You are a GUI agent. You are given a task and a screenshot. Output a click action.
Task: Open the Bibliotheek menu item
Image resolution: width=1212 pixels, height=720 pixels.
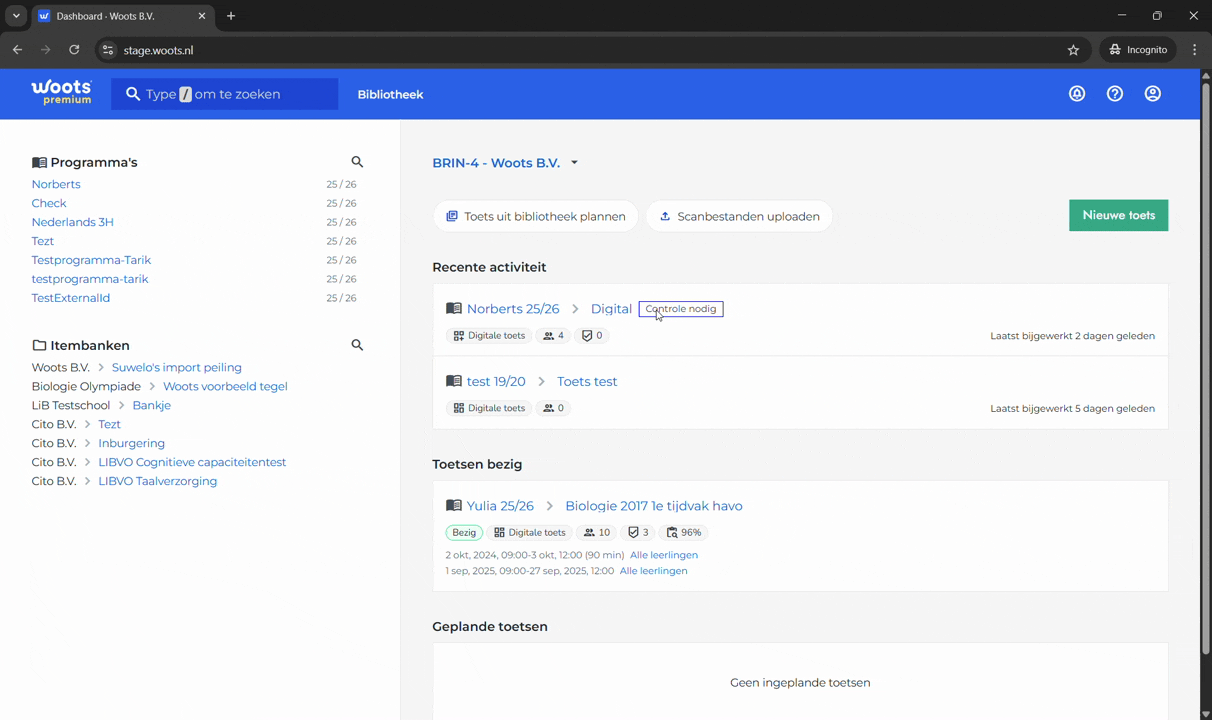click(390, 94)
